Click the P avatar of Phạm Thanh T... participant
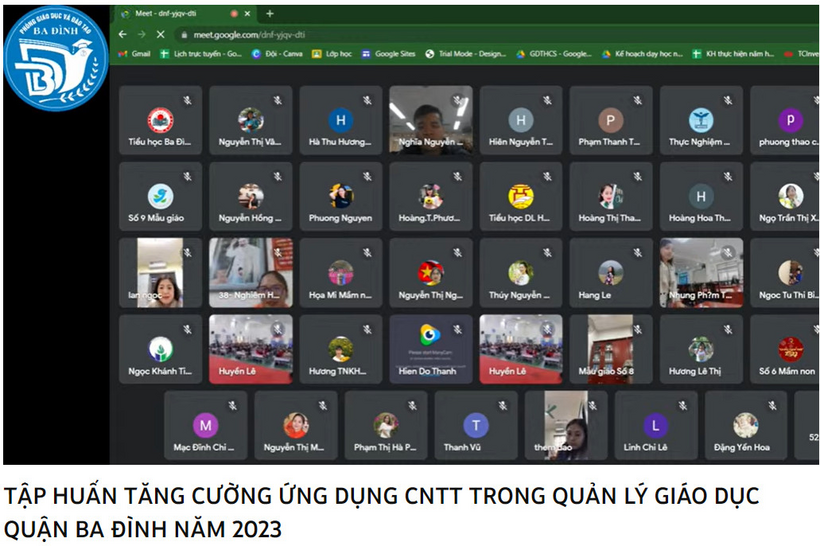820x546 pixels. click(611, 121)
